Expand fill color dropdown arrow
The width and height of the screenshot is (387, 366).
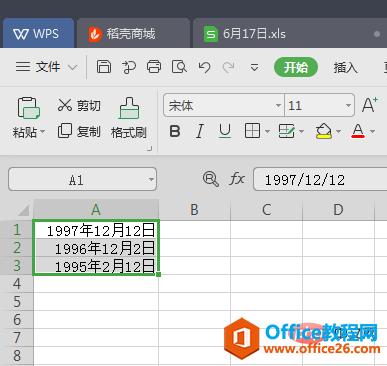338,131
